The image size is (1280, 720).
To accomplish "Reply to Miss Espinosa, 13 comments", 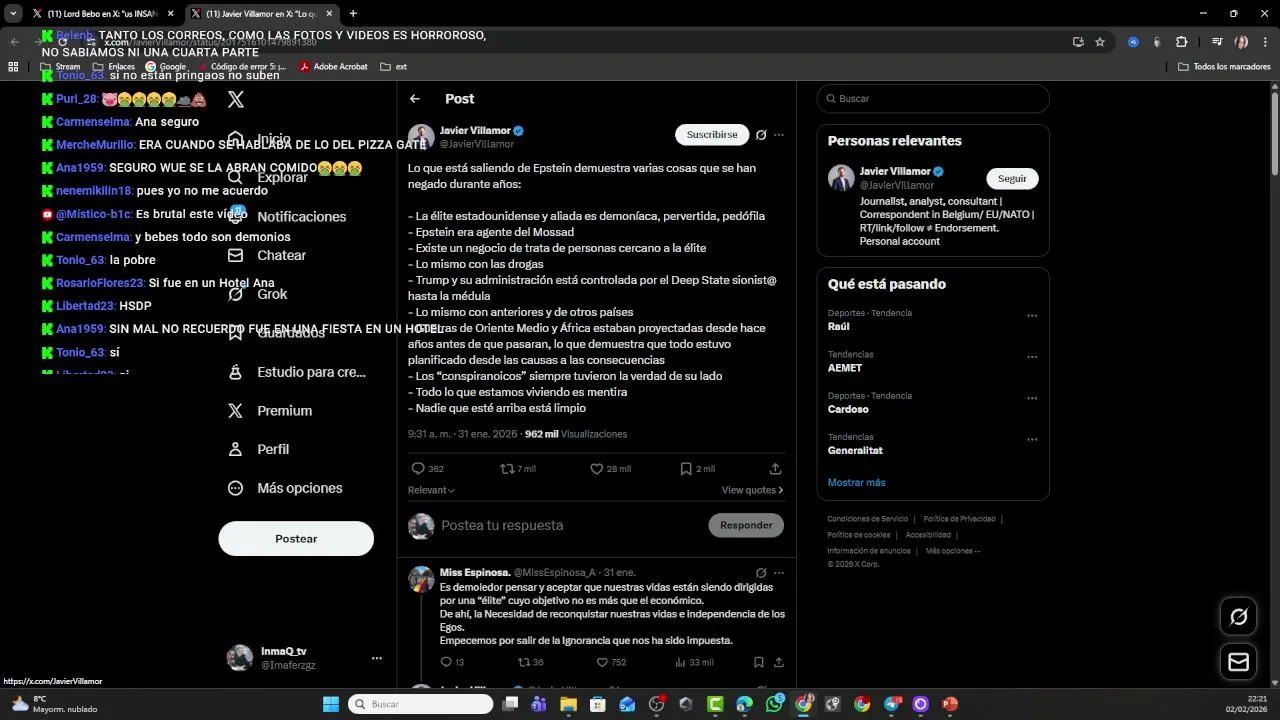I will [452, 662].
